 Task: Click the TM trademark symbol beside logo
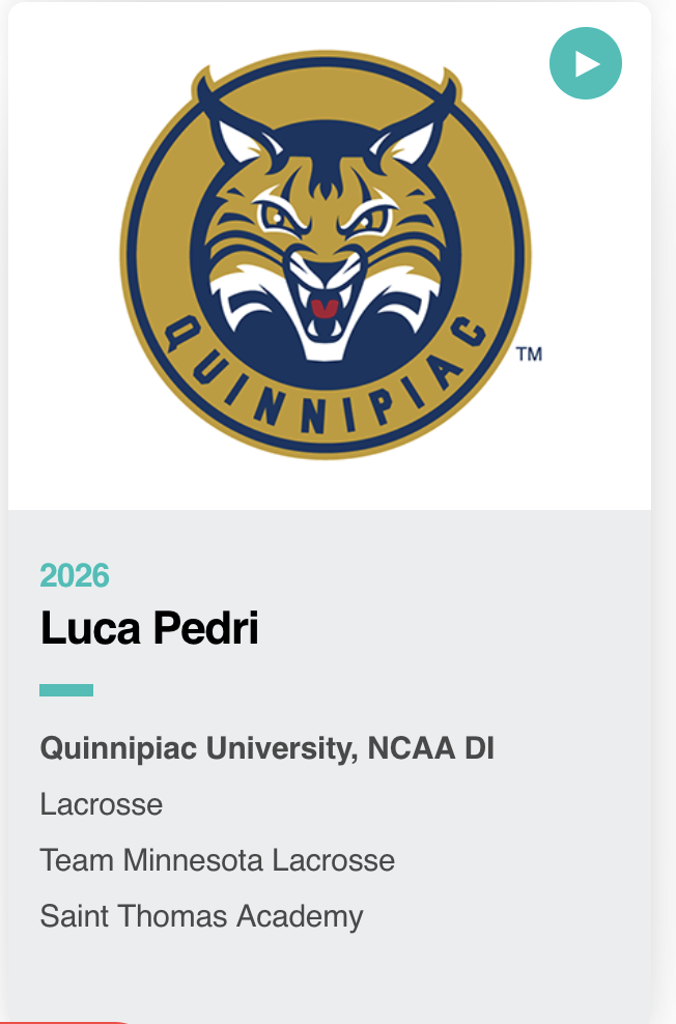pos(529,354)
